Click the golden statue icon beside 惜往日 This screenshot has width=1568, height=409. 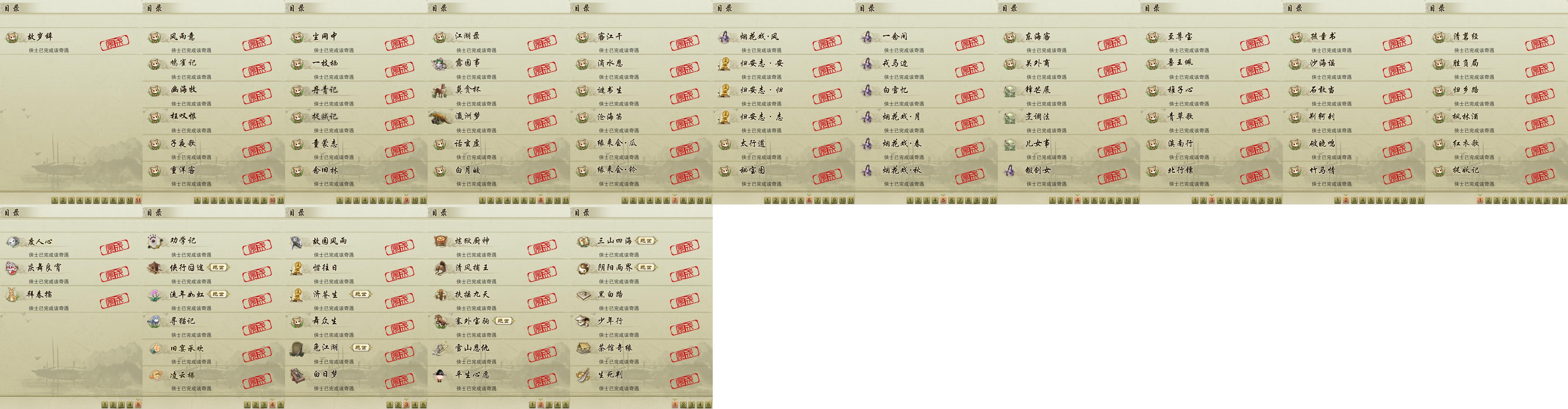tap(297, 268)
